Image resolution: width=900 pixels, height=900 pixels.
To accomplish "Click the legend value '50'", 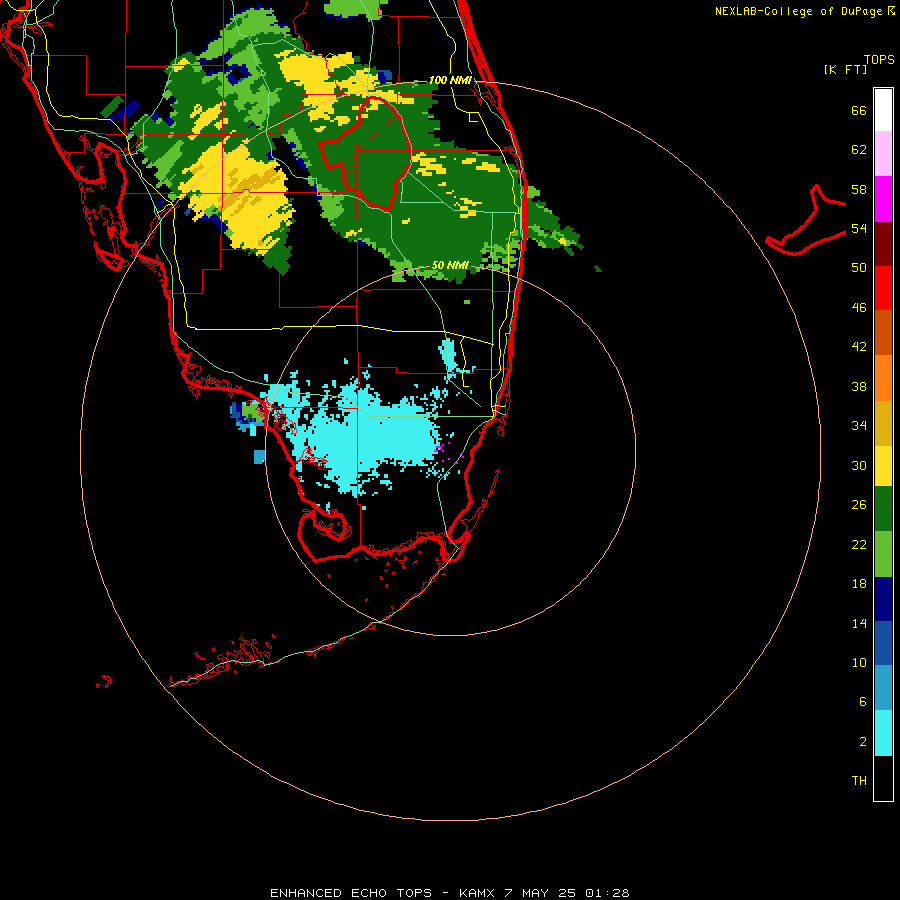I will [x=859, y=268].
